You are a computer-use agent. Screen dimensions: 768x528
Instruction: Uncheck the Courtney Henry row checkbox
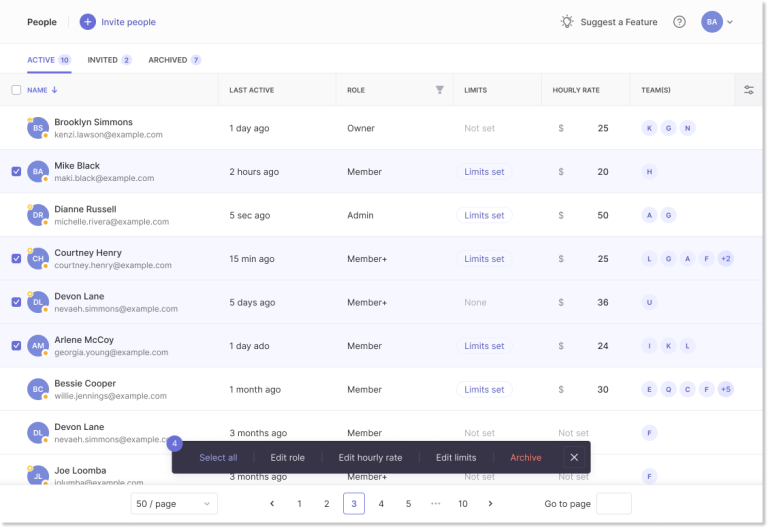point(16,258)
